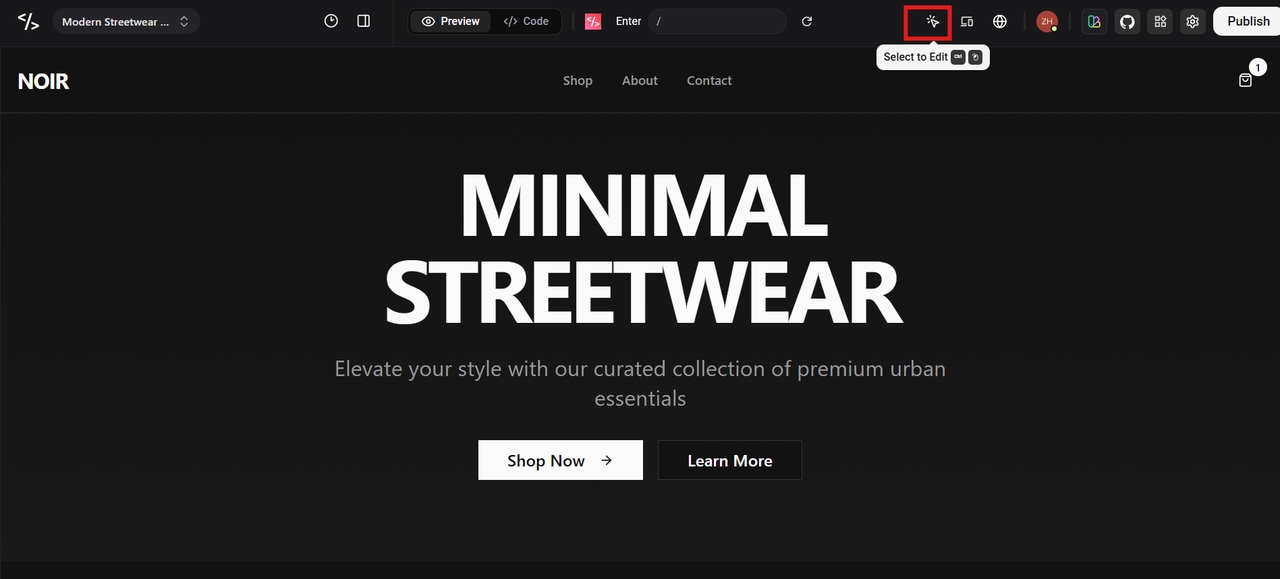The width and height of the screenshot is (1280, 579).
Task: Open the GitHub integration icon
Action: coord(1127,21)
